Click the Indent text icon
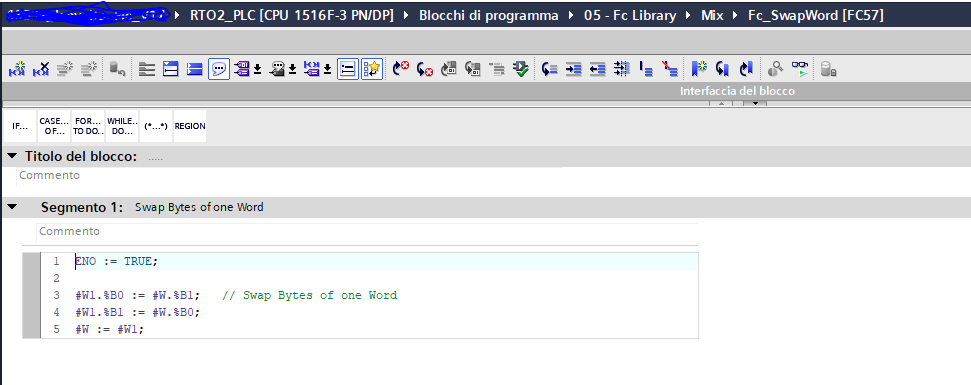The height and width of the screenshot is (385, 971). [573, 69]
